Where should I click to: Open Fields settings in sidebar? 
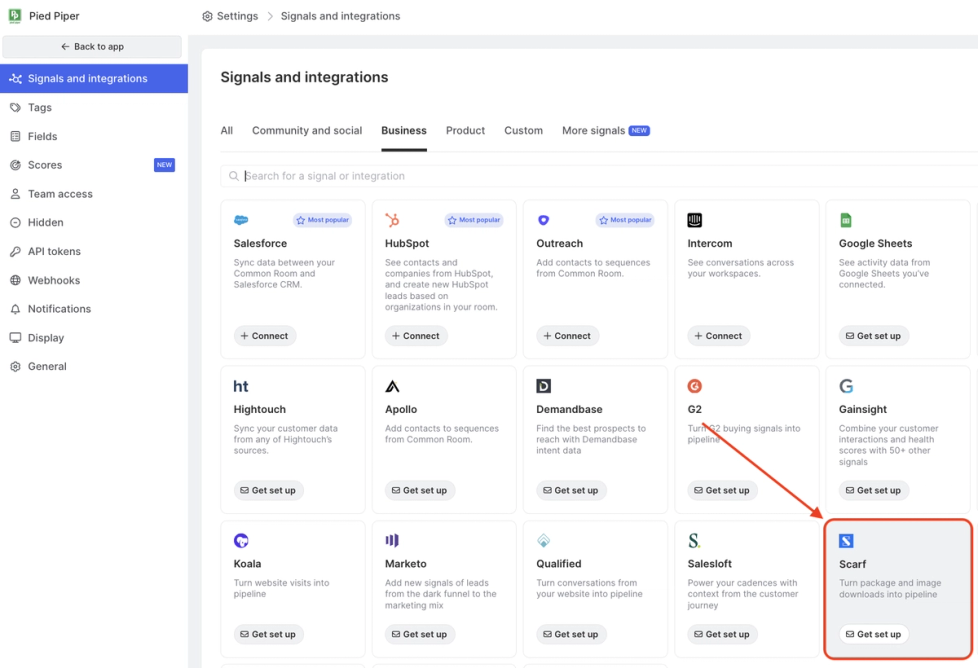click(94, 136)
